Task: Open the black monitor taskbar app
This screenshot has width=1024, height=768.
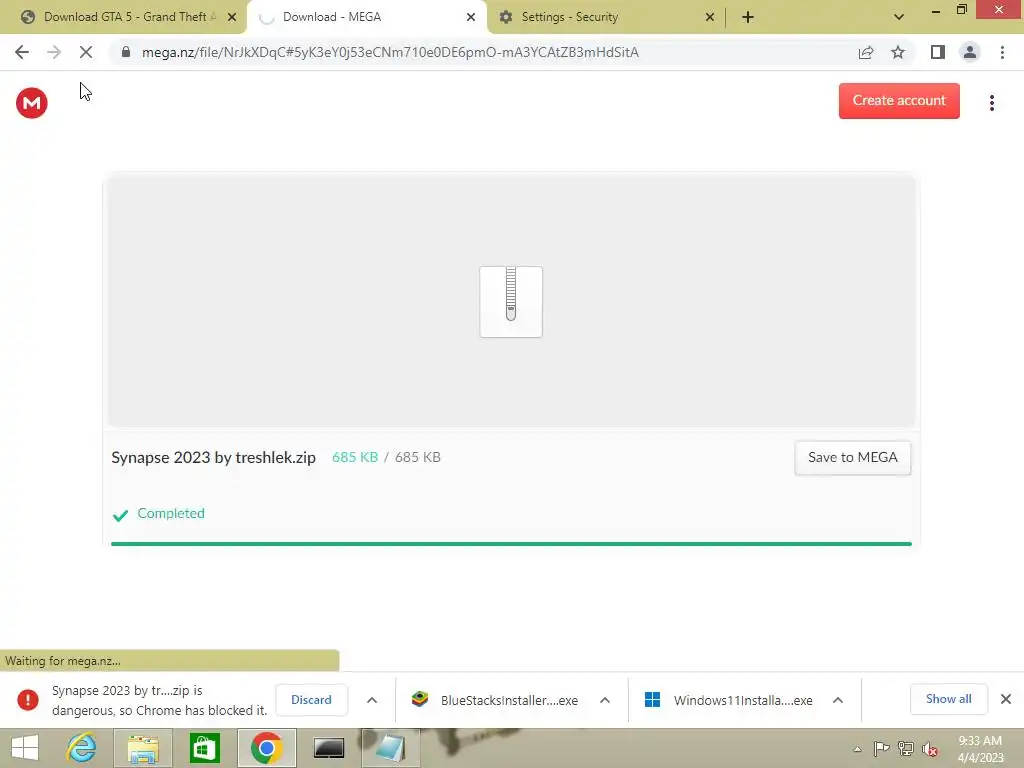Action: click(328, 748)
